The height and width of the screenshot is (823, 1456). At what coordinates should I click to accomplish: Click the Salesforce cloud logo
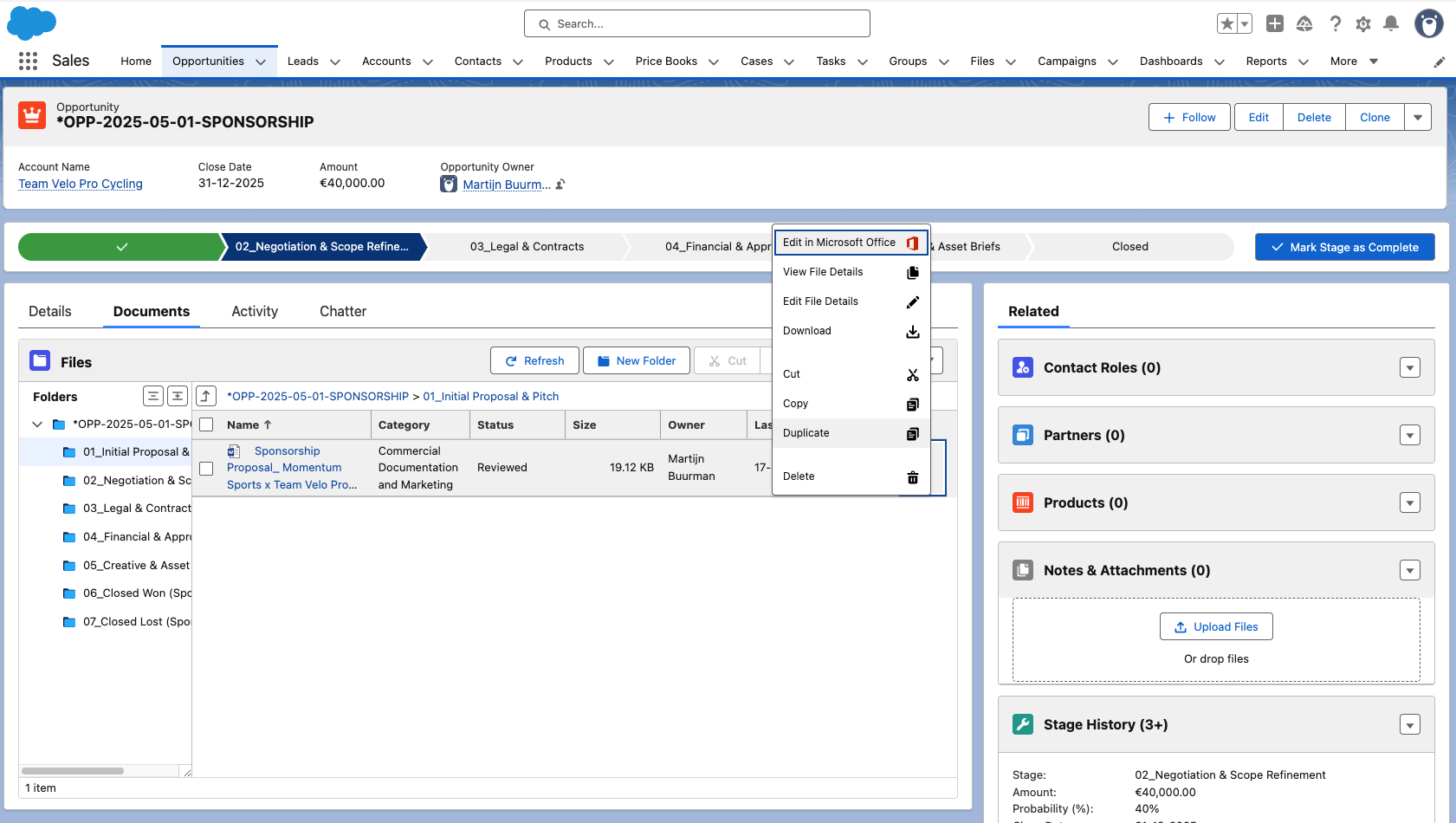(x=31, y=23)
